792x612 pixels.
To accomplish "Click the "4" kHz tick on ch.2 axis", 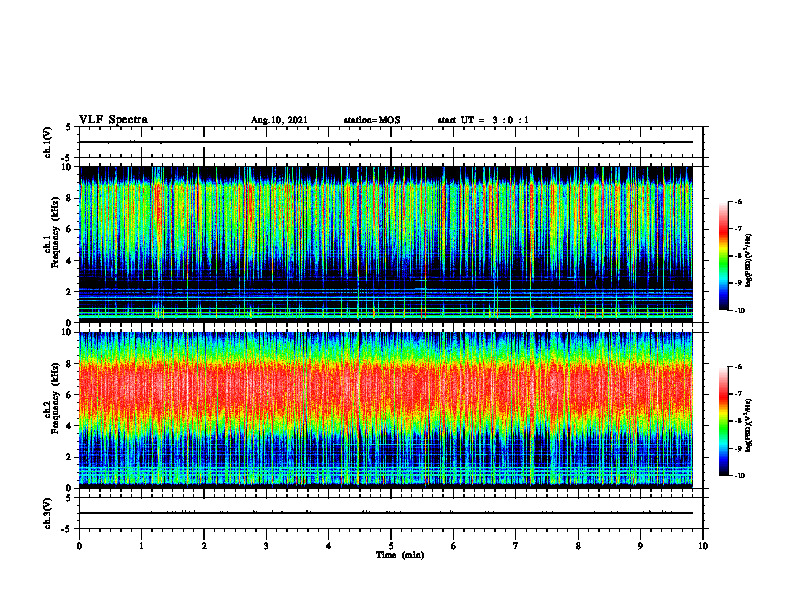I will click(70, 426).
